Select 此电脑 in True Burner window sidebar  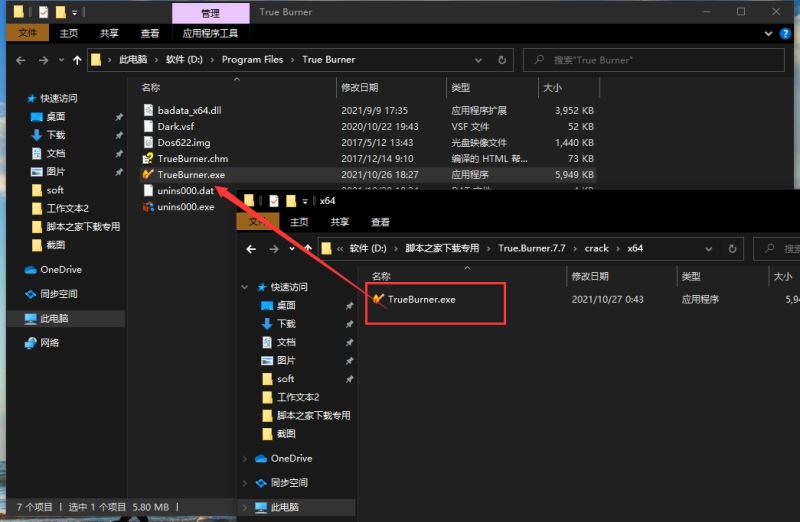tap(54, 318)
